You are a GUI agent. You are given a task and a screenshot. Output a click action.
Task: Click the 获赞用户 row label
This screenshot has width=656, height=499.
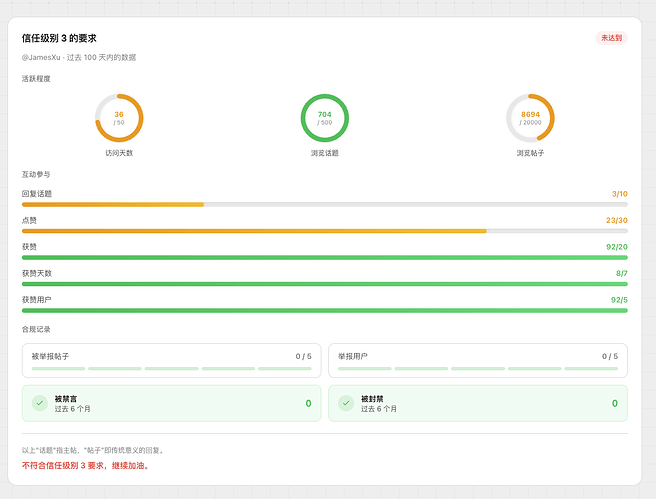pyautogui.click(x=37, y=299)
